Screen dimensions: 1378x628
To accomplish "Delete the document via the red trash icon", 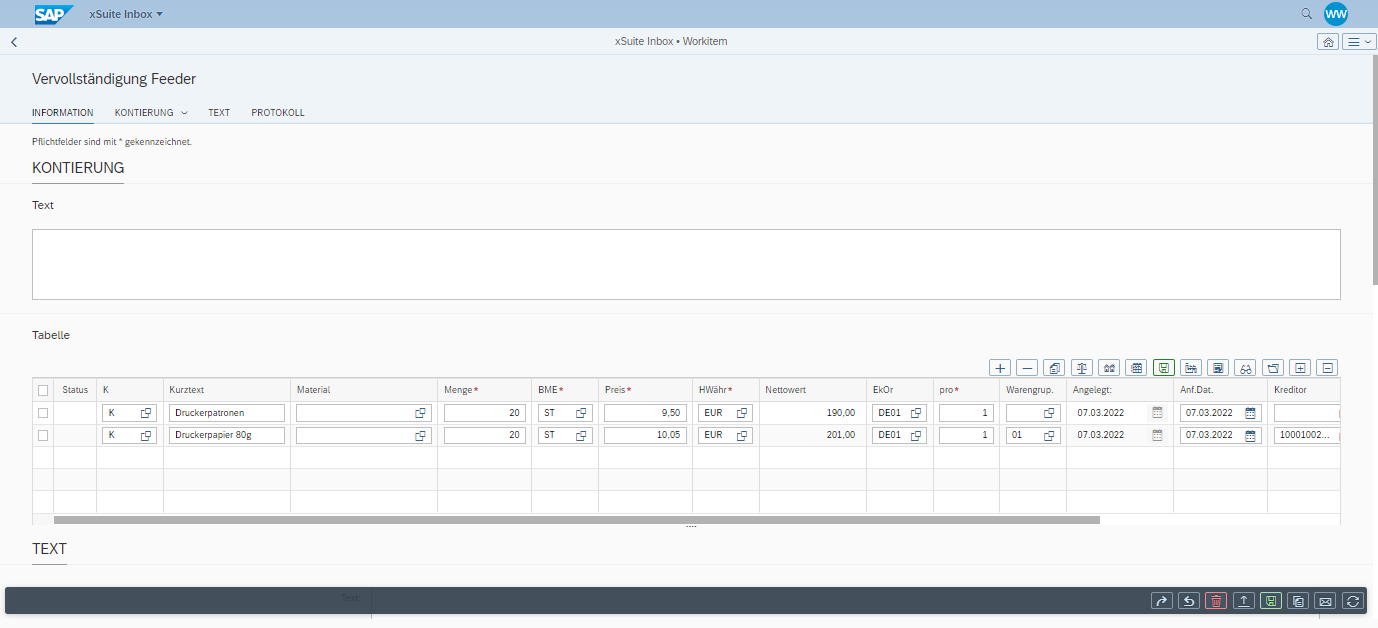I will (x=1215, y=600).
